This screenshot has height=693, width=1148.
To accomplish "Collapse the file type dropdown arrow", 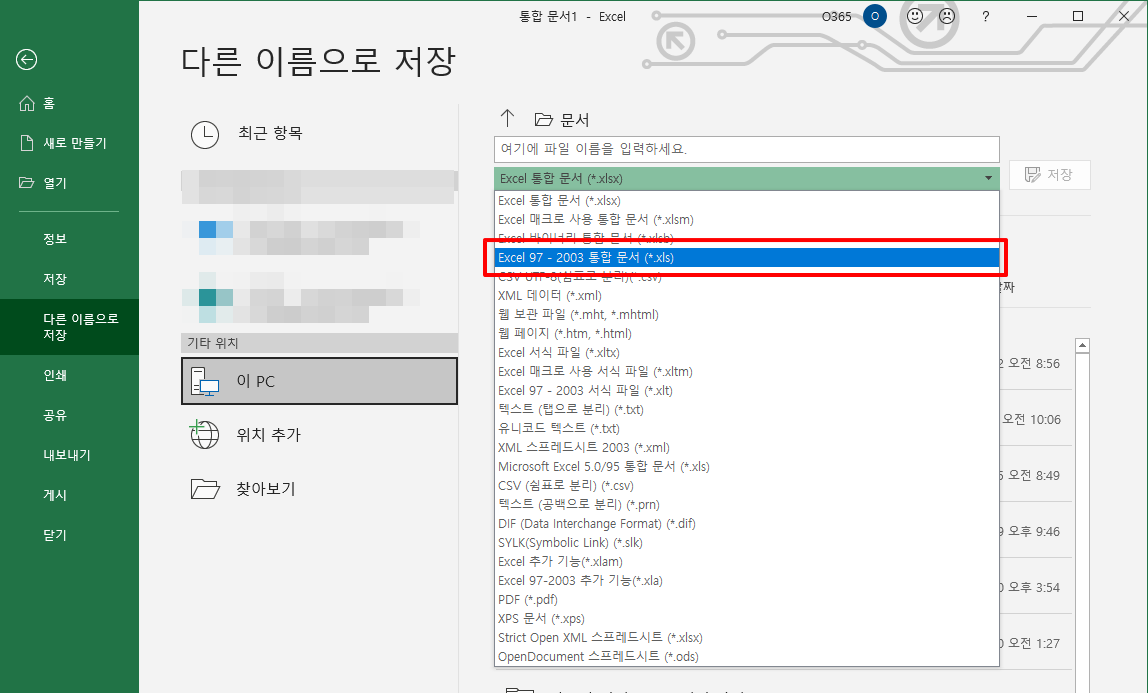I will tap(988, 179).
